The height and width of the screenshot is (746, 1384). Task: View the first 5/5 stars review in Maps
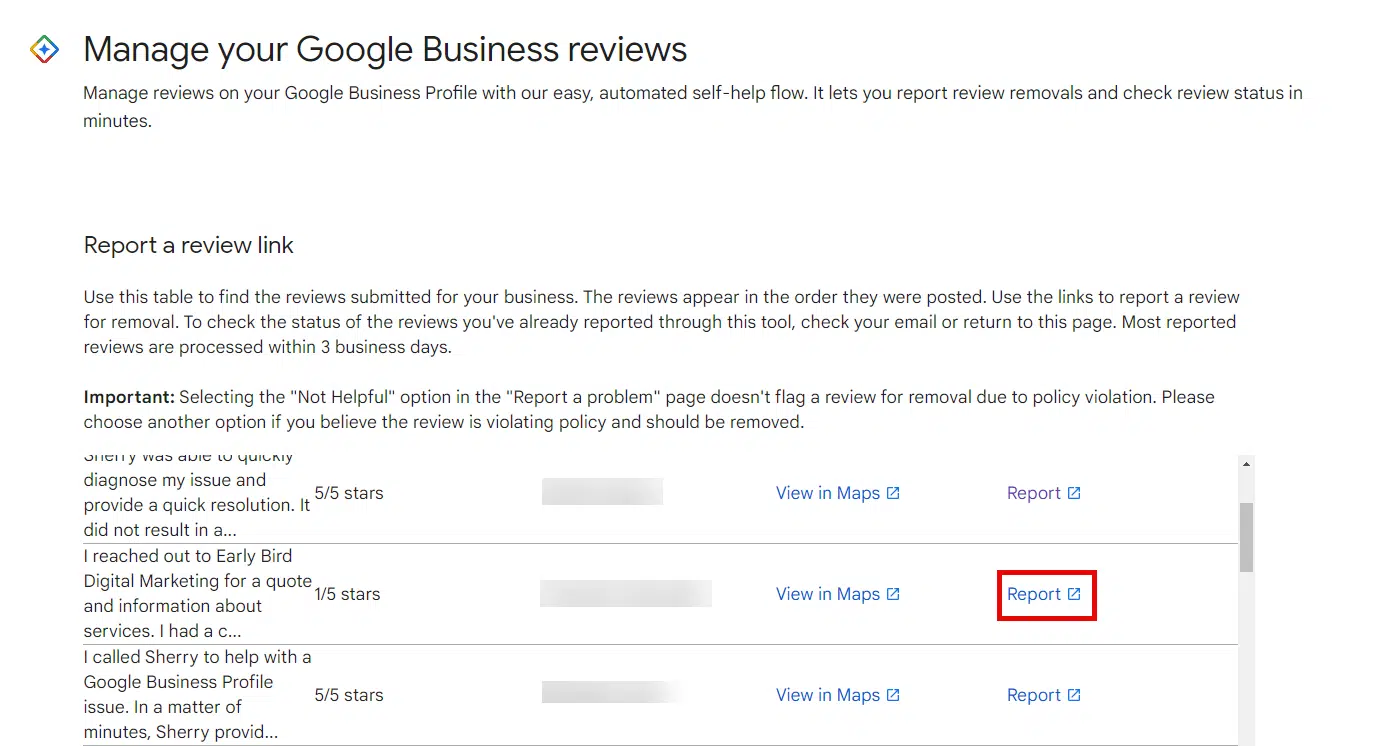tap(827, 493)
